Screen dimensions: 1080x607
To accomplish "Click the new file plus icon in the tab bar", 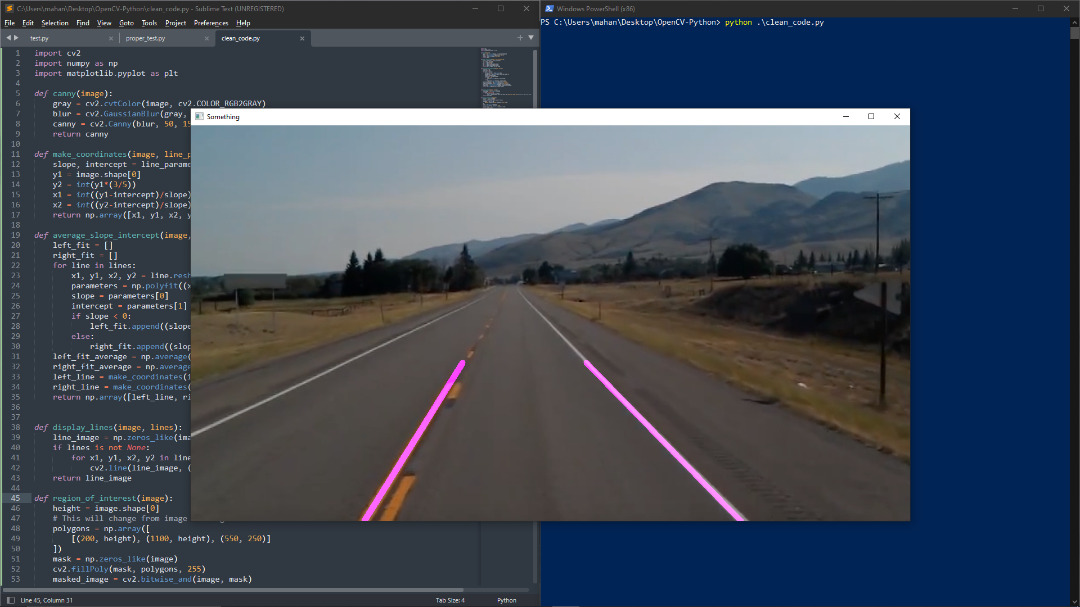I will pos(519,37).
